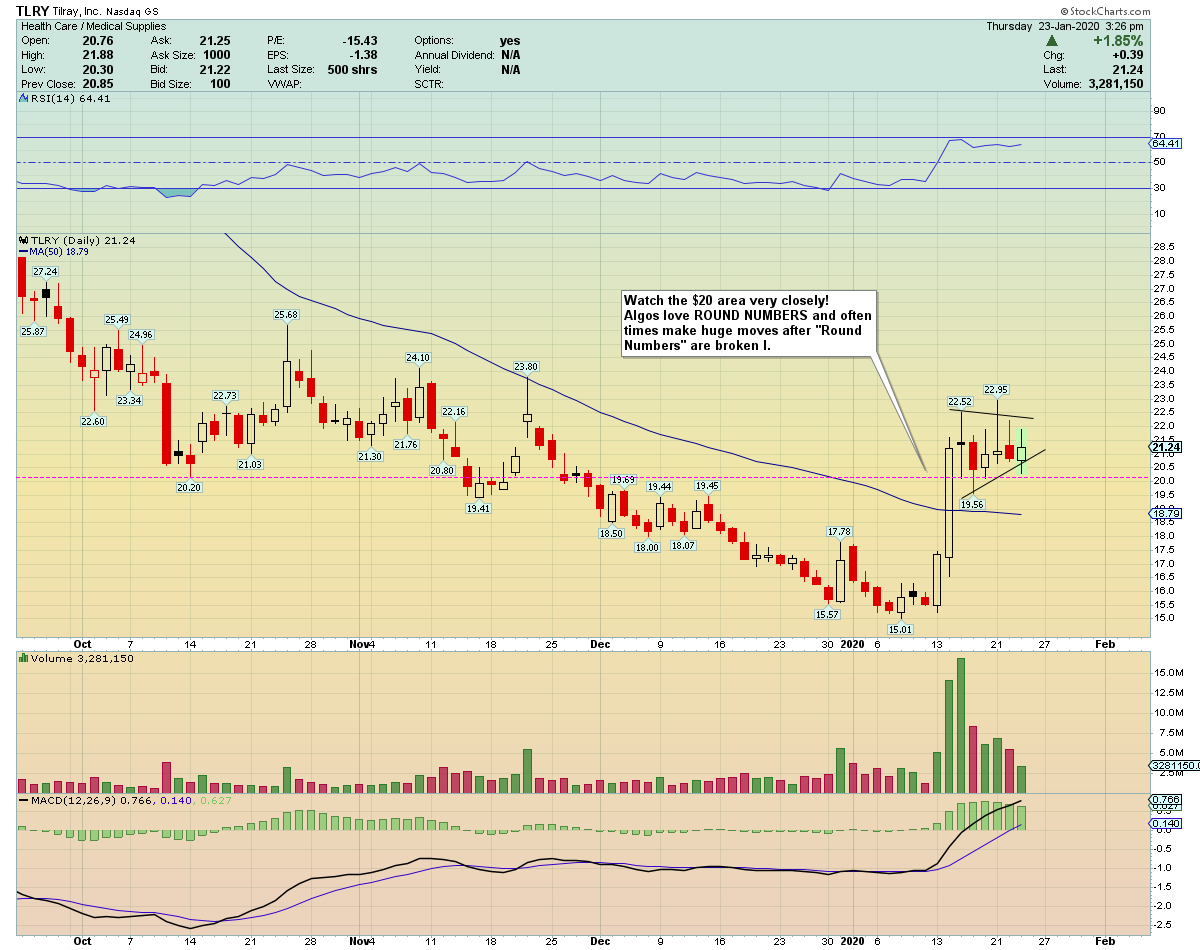Click the RSI 64.41 value tag on right axis
Image resolution: width=1200 pixels, height=950 pixels.
click(1164, 143)
